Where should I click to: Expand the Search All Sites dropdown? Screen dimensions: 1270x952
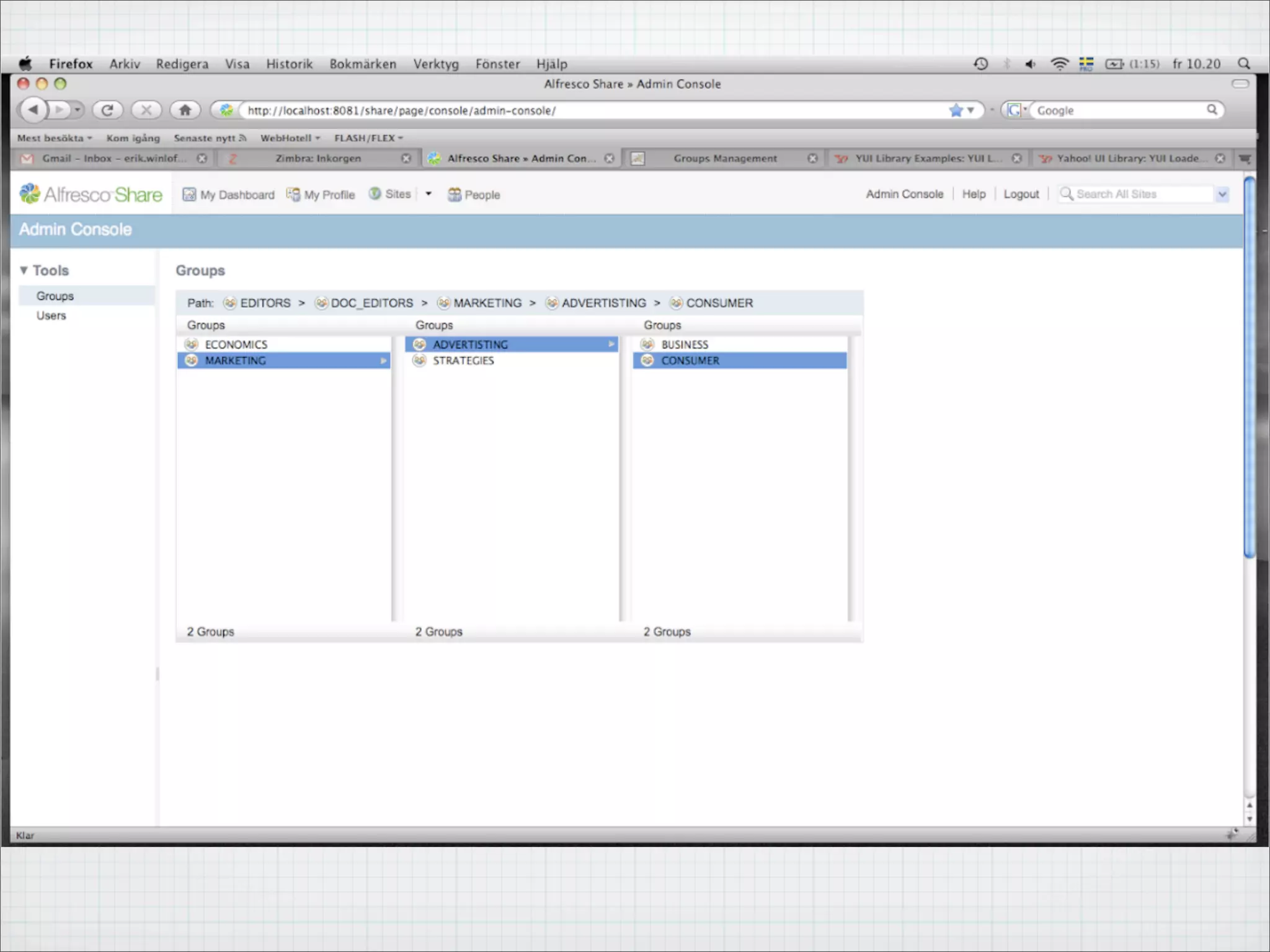(x=1222, y=195)
